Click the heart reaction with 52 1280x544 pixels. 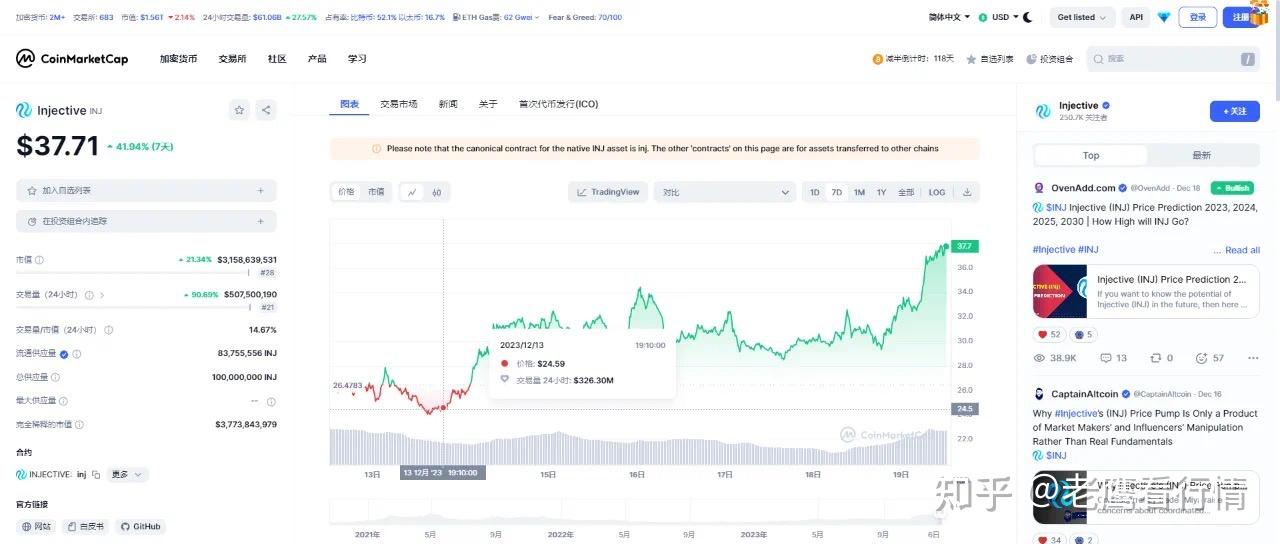pyautogui.click(x=1049, y=334)
